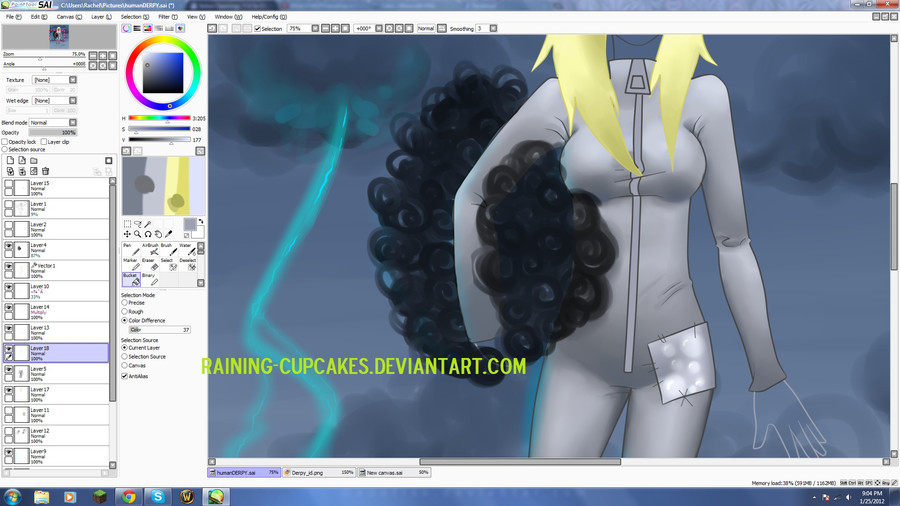Screen dimensions: 900x506
Task: Switch to the New canvas.sai document tab
Action: click(x=394, y=473)
